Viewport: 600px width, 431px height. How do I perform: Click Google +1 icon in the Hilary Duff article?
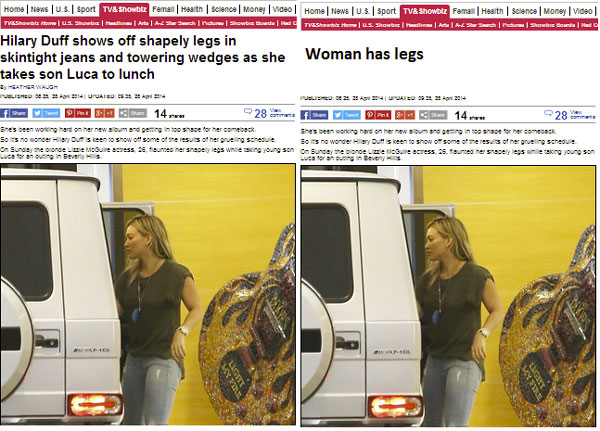click(104, 113)
